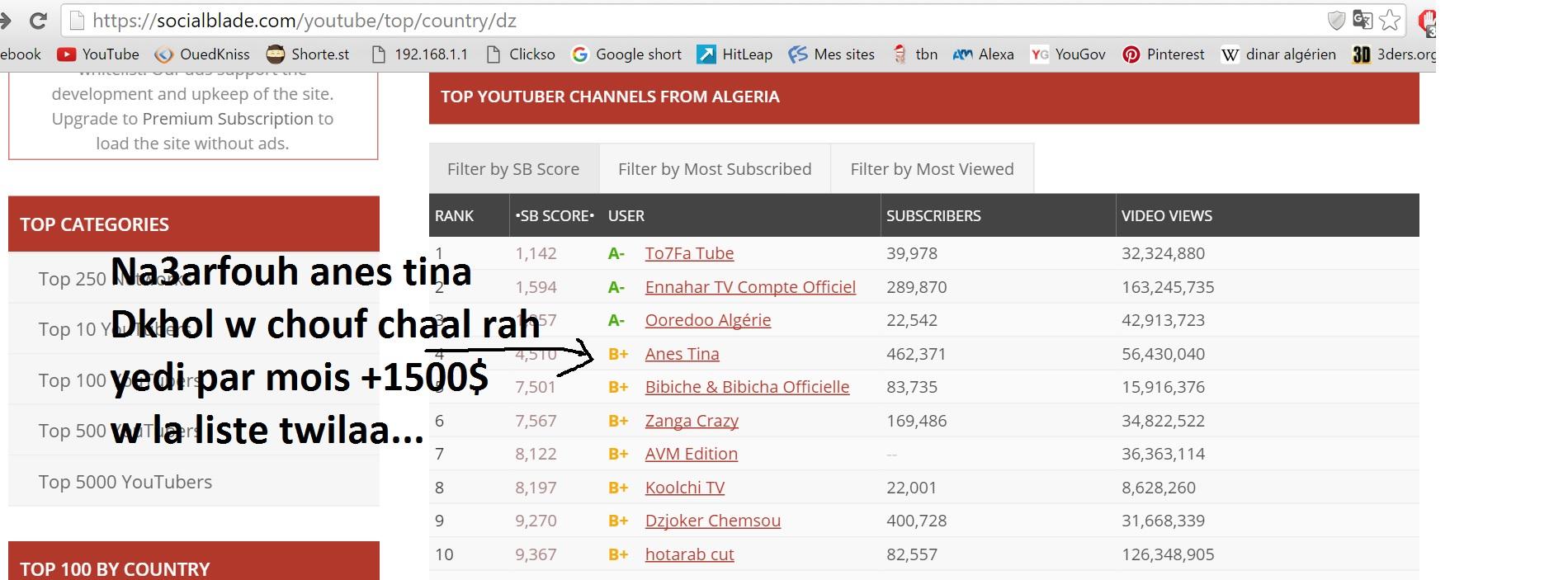Switch to Filter by Most Subscribed tab
This screenshot has width=1568, height=580.
[x=715, y=169]
